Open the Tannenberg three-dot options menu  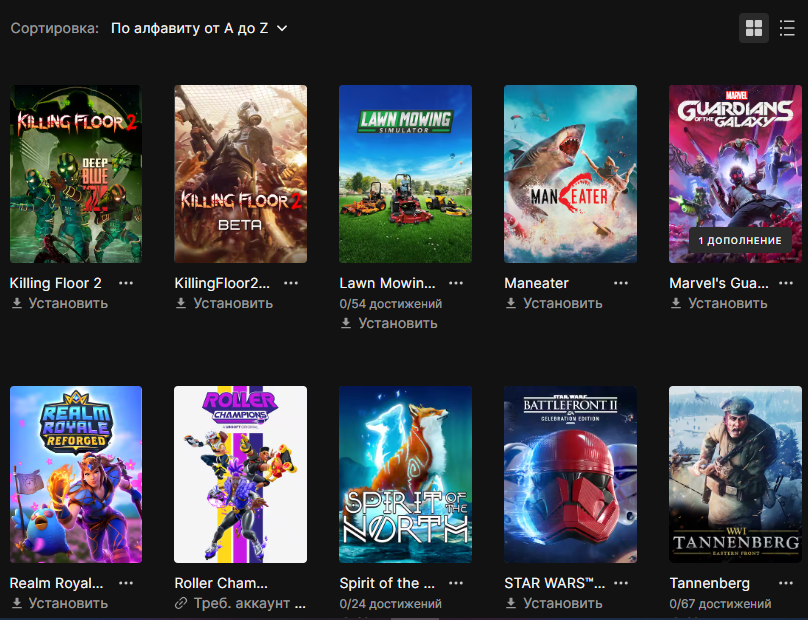pyautogui.click(x=785, y=583)
